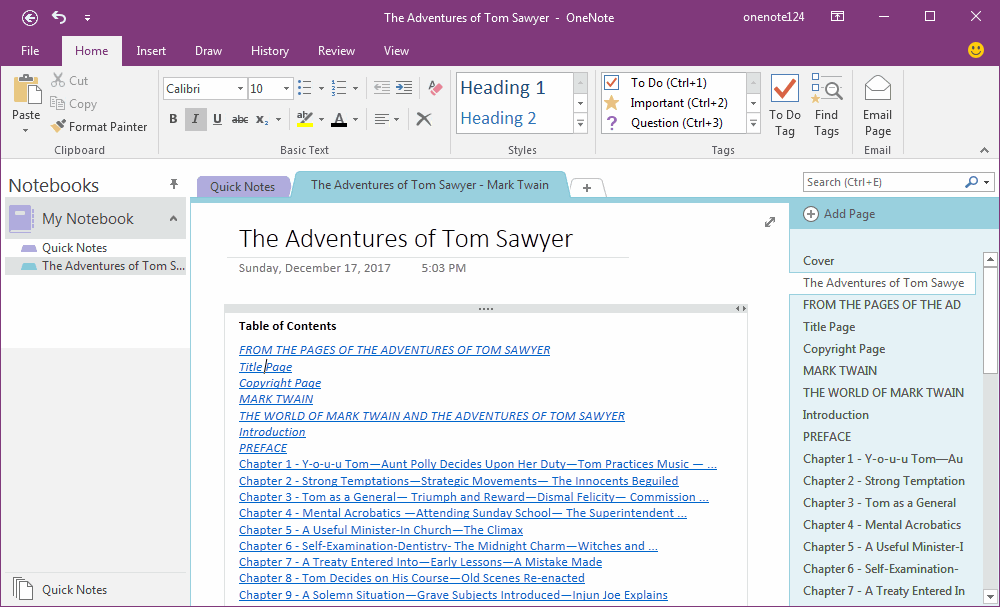
Task: Open the Quick Notes section tab
Action: tap(242, 187)
